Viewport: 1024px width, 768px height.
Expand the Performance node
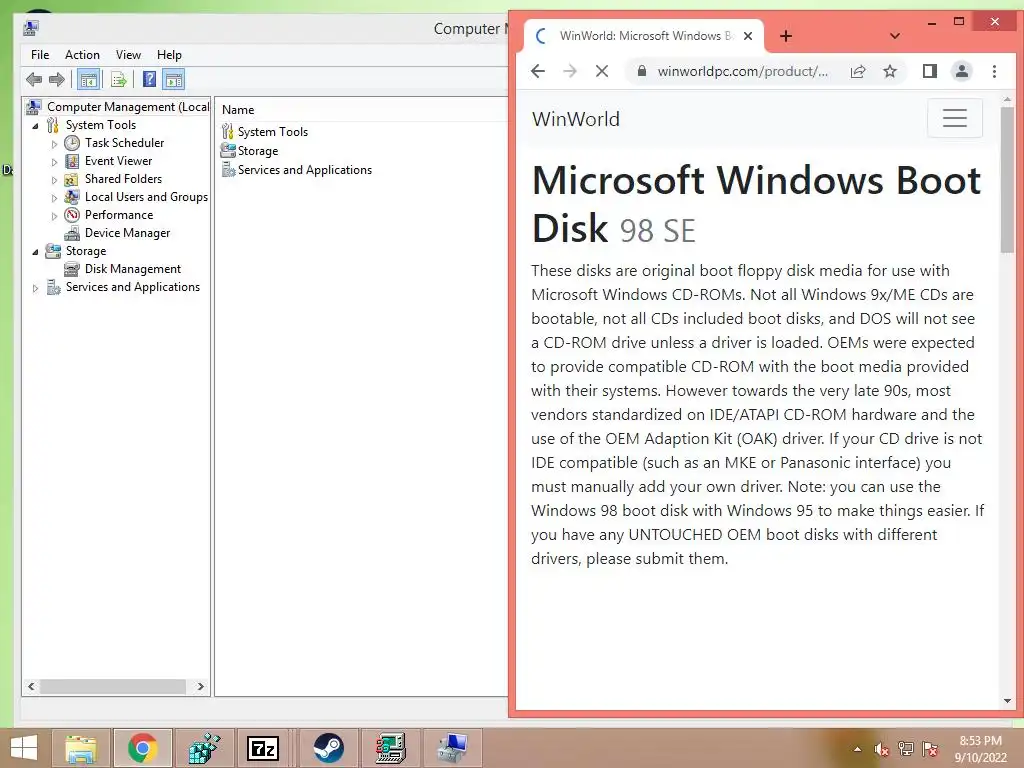click(54, 216)
